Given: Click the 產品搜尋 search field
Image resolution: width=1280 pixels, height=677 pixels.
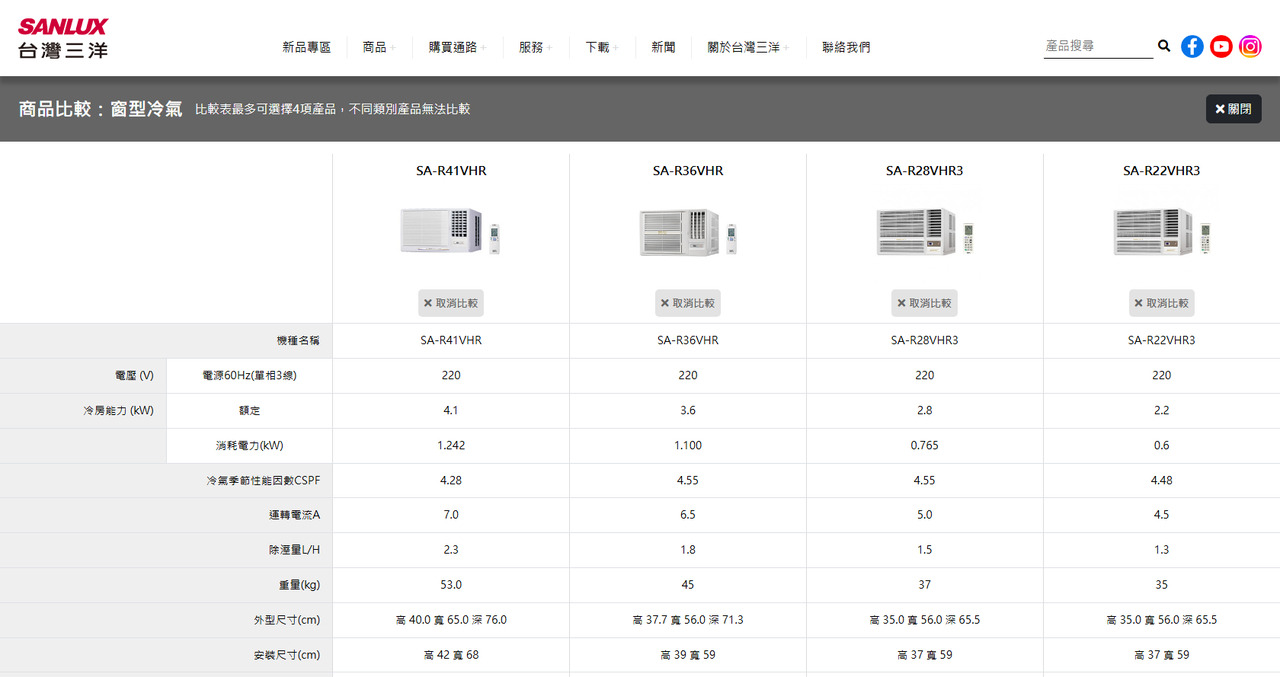Looking at the screenshot, I should click(x=1097, y=46).
